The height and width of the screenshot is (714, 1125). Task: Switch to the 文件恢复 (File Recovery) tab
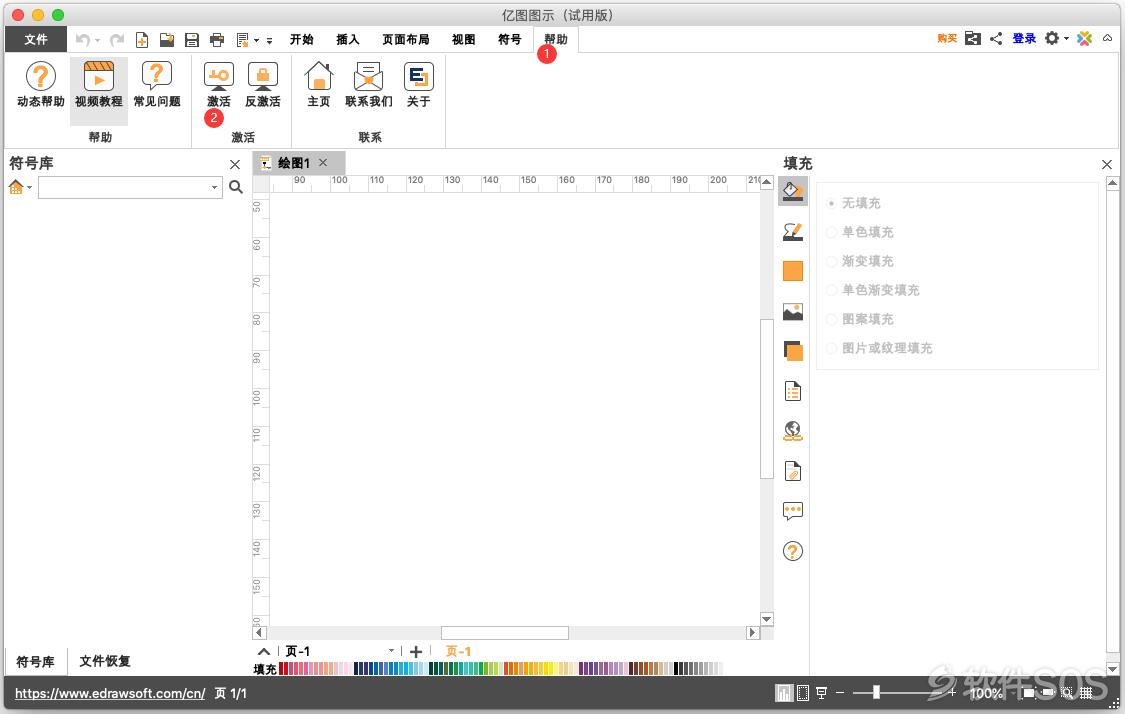(x=105, y=661)
